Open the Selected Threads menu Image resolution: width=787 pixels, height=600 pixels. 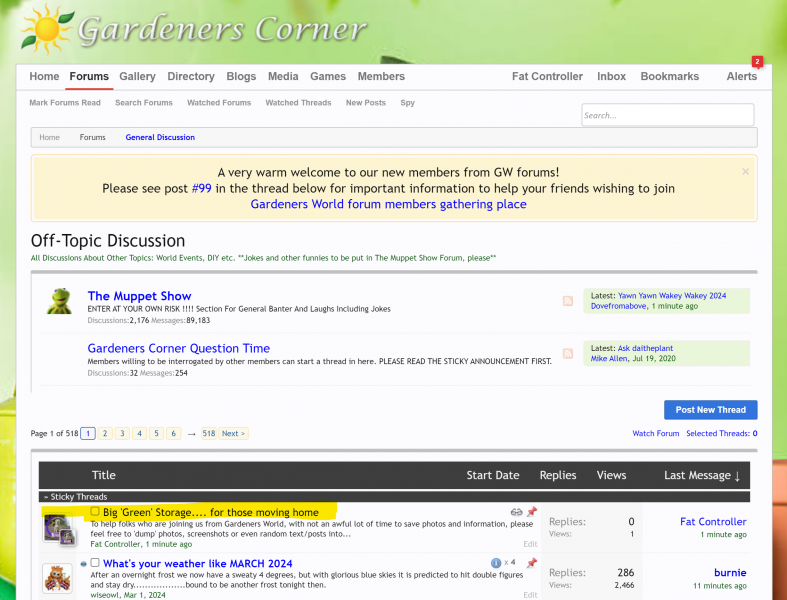coord(721,433)
